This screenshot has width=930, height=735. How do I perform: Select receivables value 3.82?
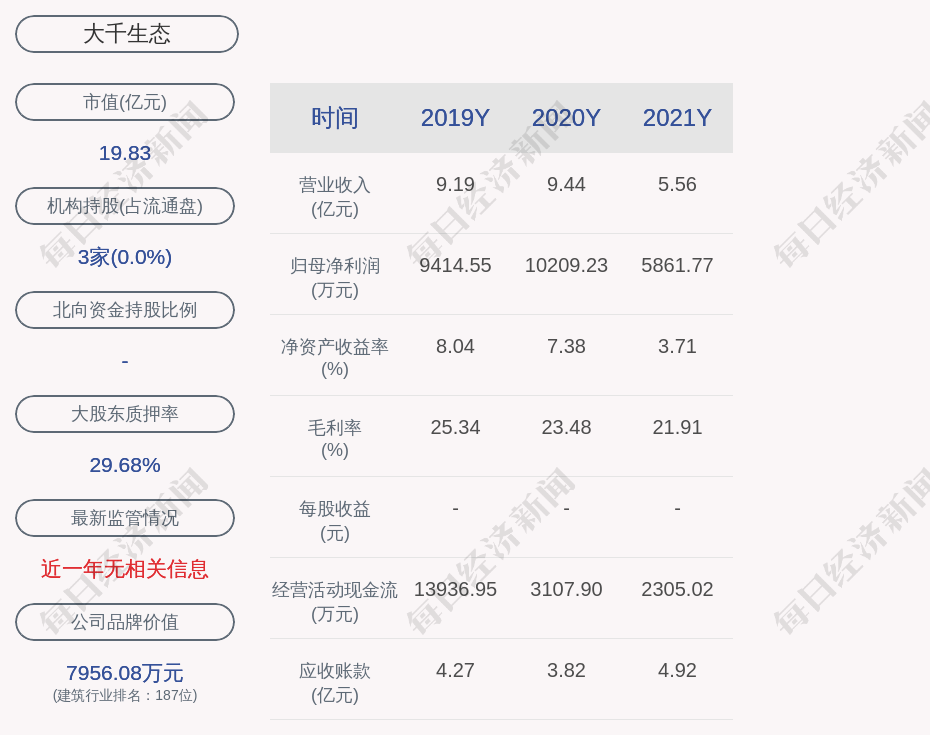(566, 670)
